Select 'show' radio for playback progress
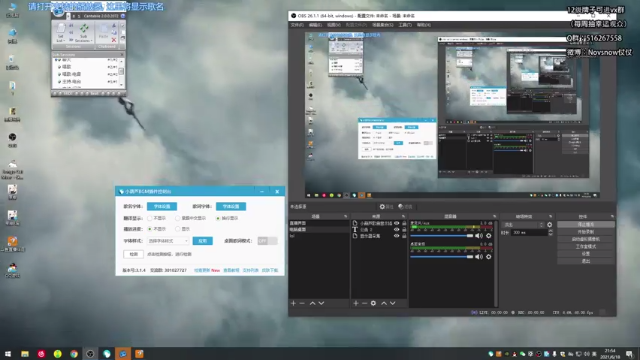This screenshot has width=640, height=360. pyautogui.click(x=178, y=229)
